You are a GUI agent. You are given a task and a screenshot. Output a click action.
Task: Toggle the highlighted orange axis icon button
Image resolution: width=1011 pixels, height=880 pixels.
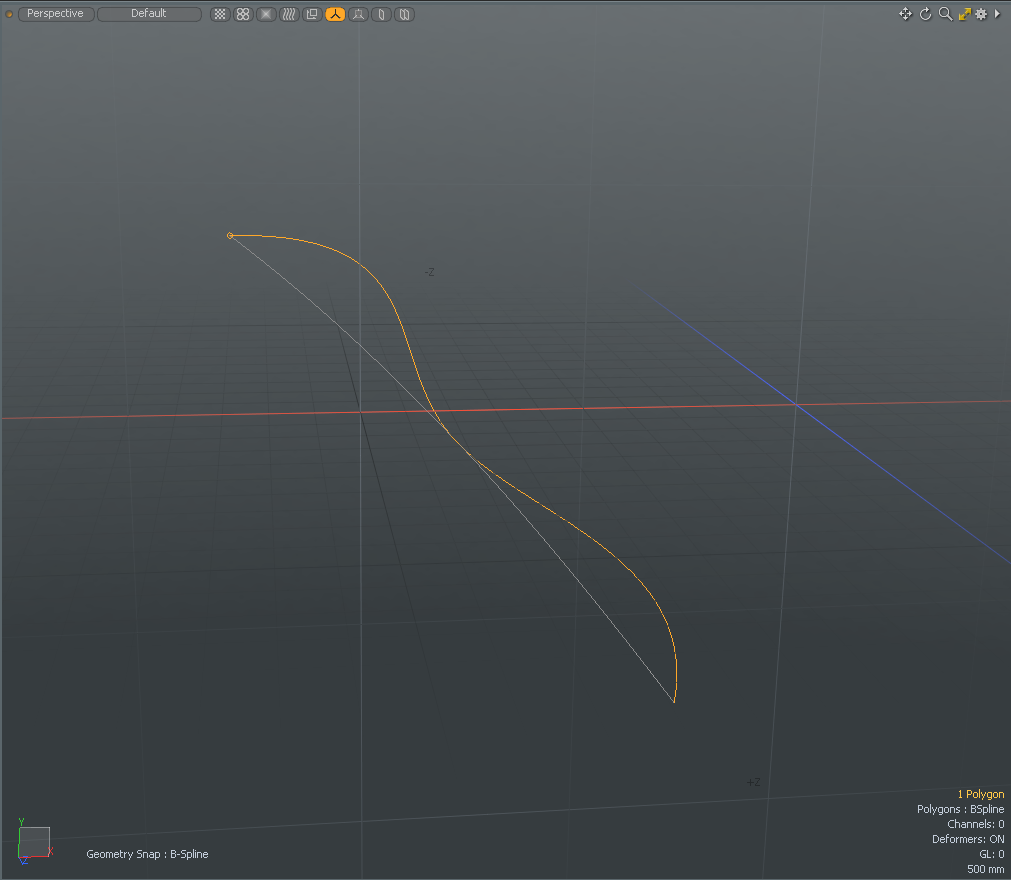pyautogui.click(x=335, y=15)
